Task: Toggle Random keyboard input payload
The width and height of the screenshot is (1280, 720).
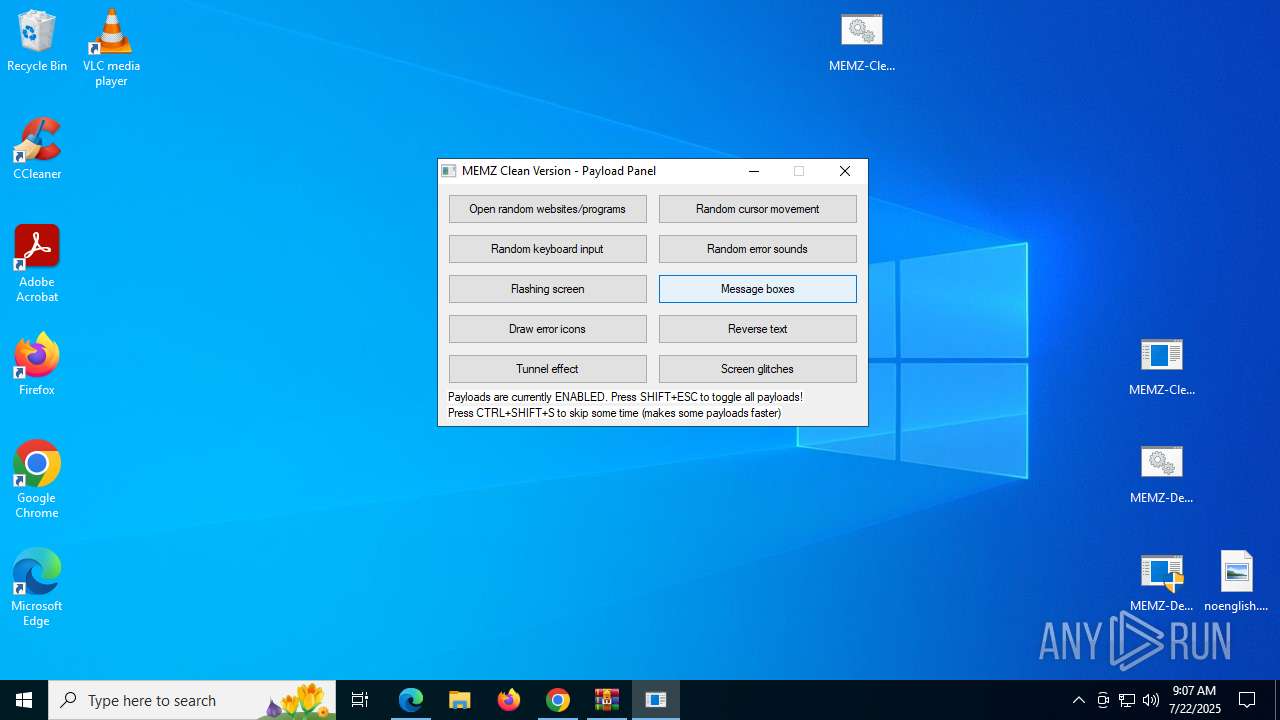Action: click(548, 249)
